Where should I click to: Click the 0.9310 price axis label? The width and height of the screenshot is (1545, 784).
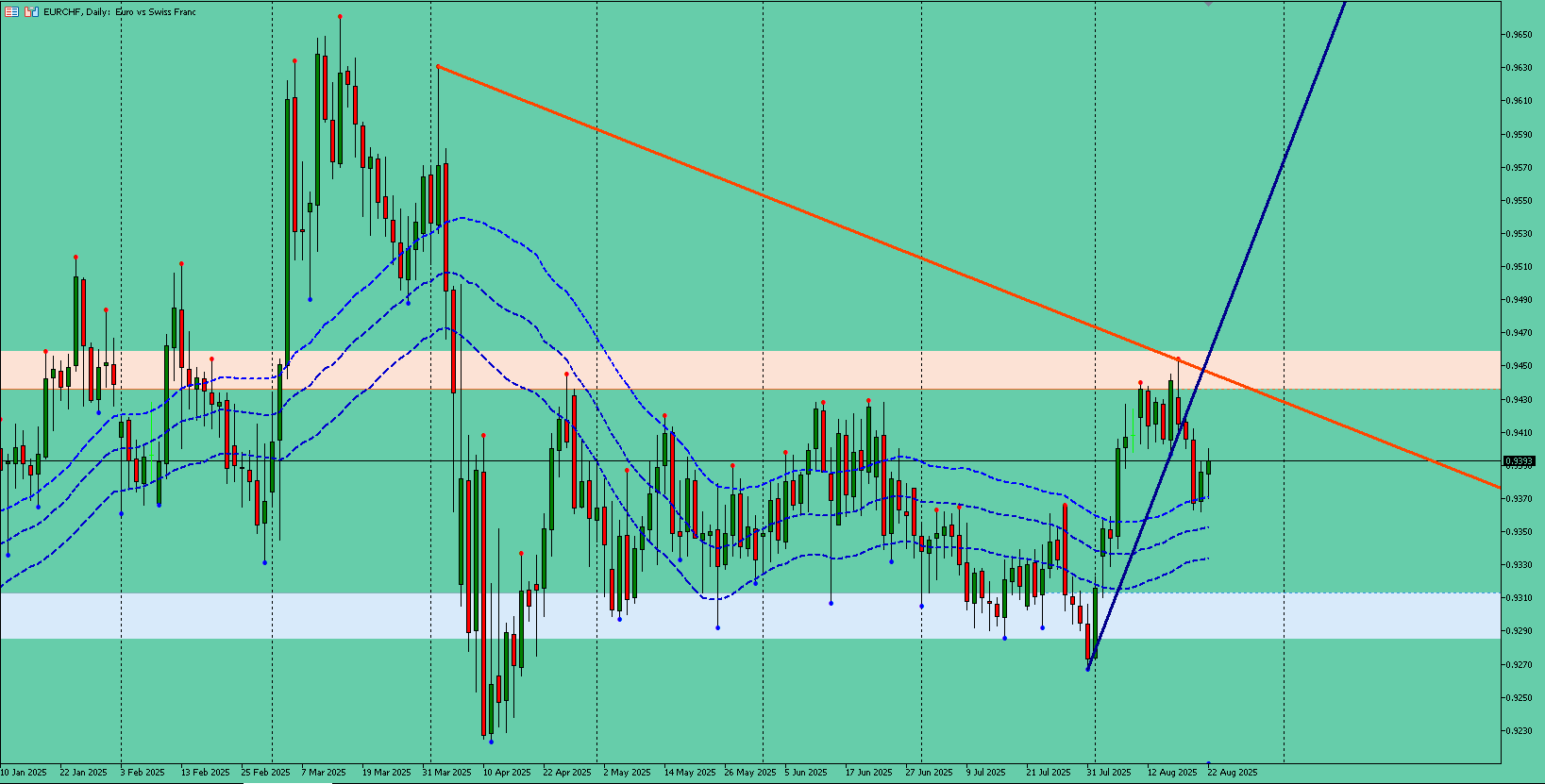[x=1519, y=598]
